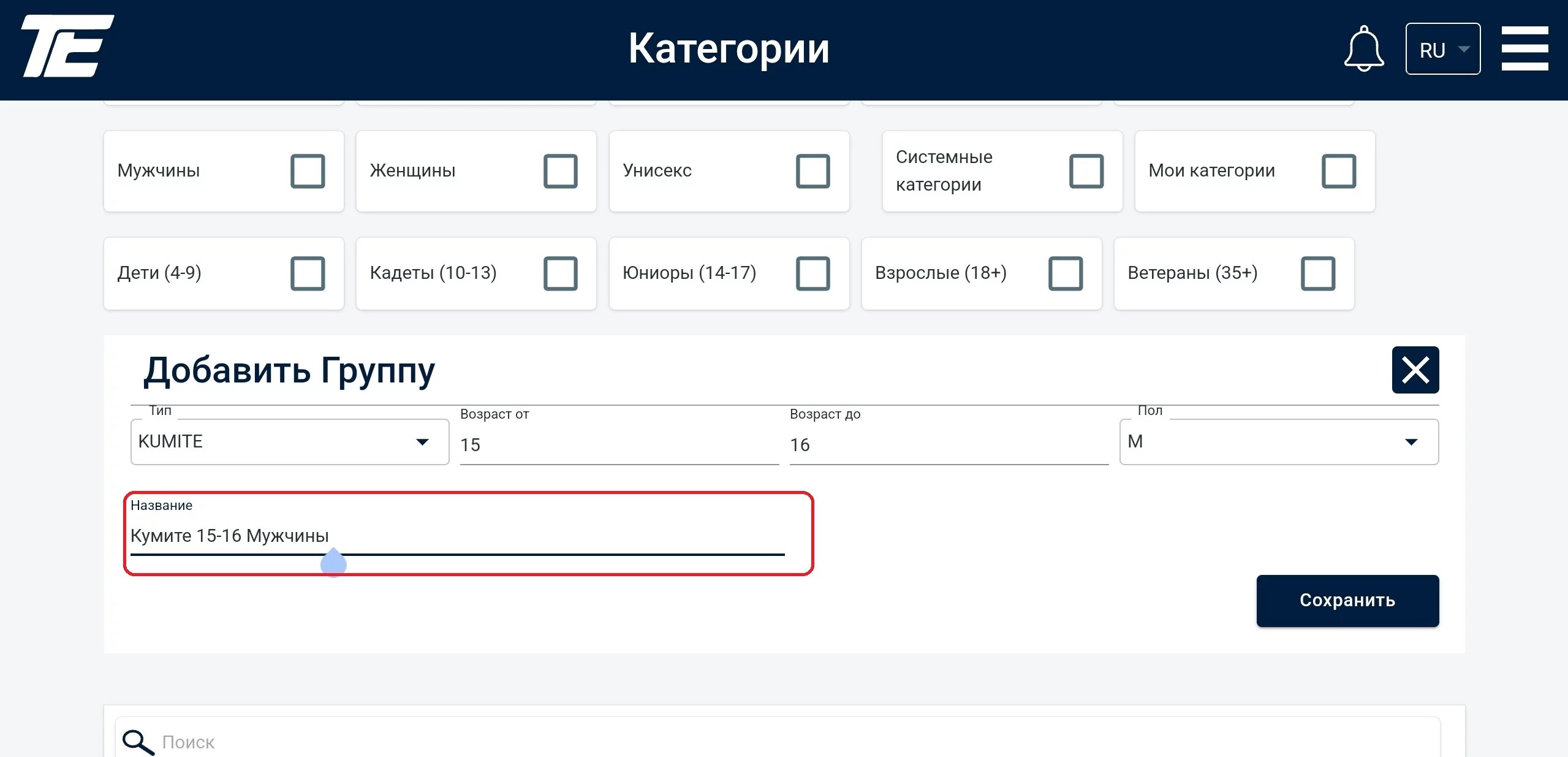Open notifications bell
Screen dimensions: 1568x757
[1363, 49]
